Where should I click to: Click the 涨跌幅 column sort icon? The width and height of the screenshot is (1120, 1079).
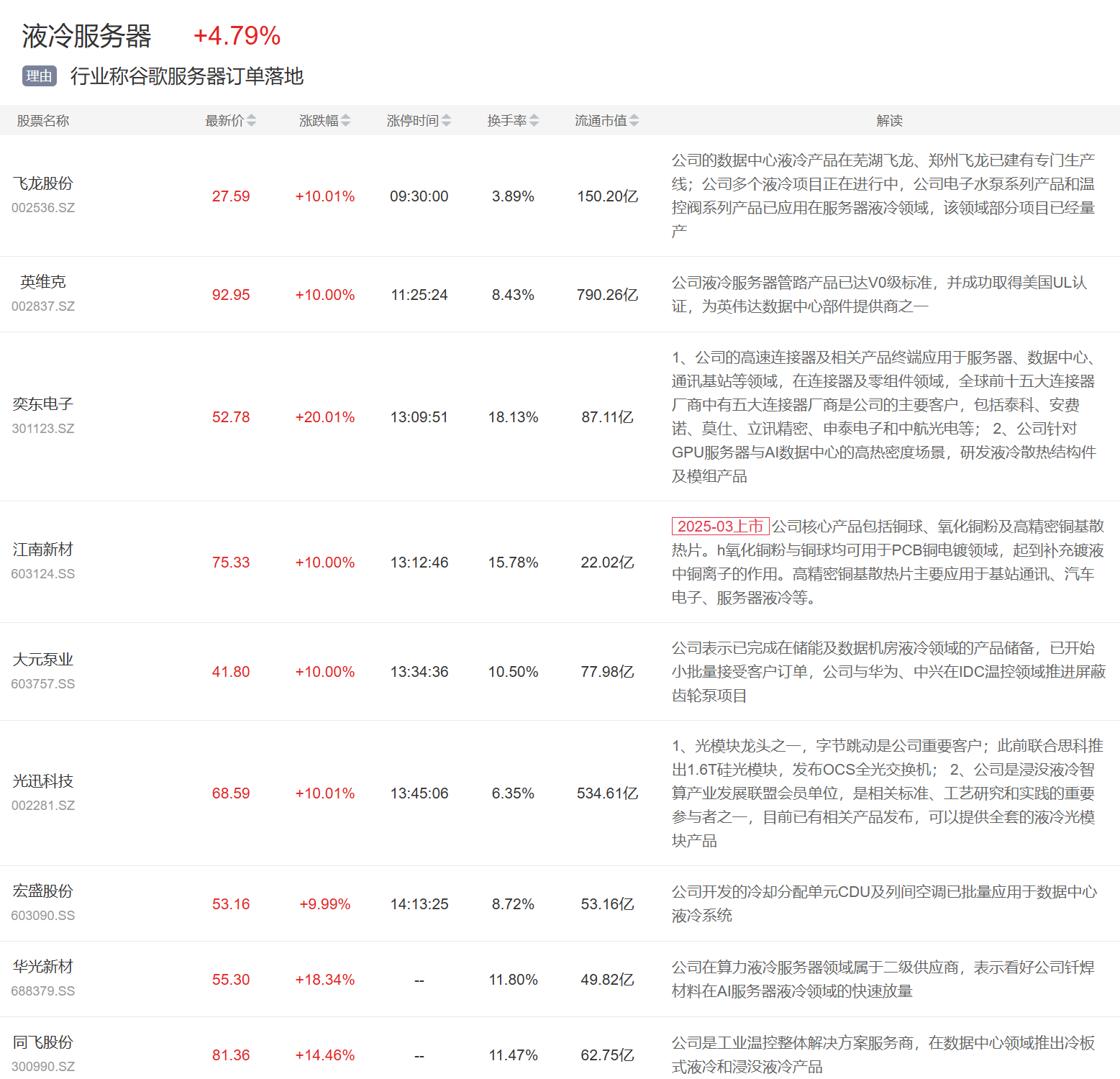pos(345,121)
